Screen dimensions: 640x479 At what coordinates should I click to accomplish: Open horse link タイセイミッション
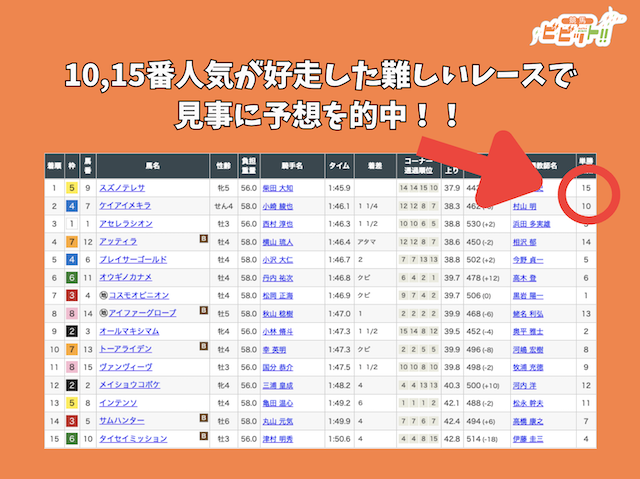(x=133, y=439)
